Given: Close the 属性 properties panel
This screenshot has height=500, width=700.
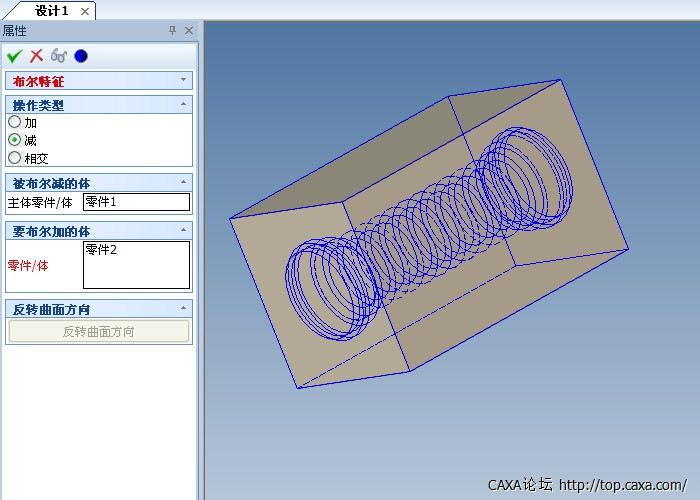Looking at the screenshot, I should point(188,31).
